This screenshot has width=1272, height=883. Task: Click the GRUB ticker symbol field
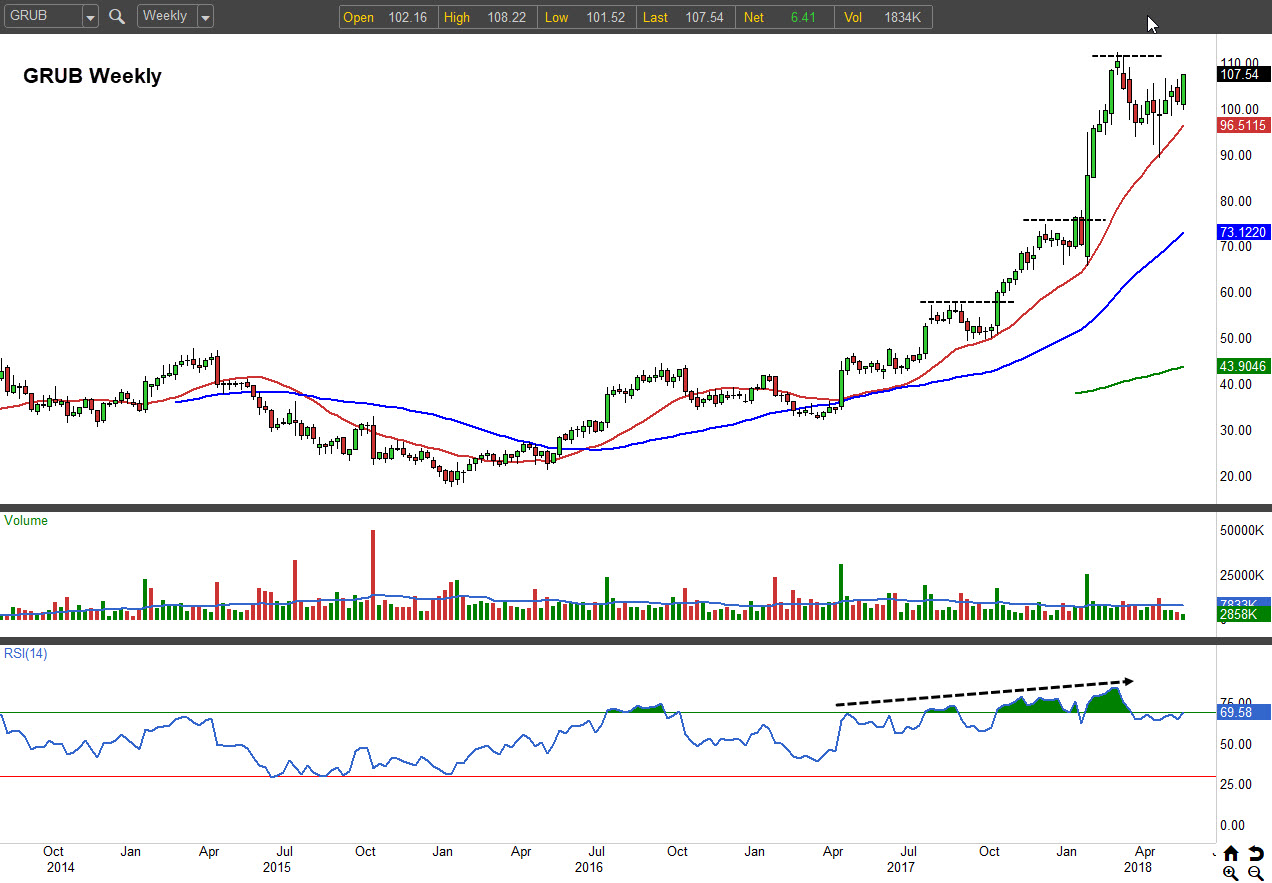(x=42, y=17)
